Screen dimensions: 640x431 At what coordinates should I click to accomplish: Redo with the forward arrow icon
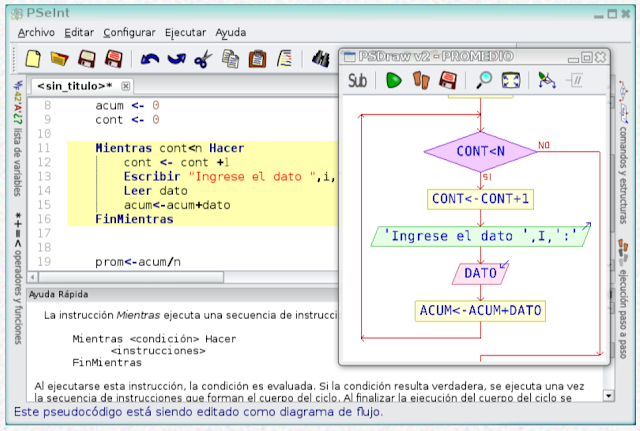pyautogui.click(x=176, y=59)
